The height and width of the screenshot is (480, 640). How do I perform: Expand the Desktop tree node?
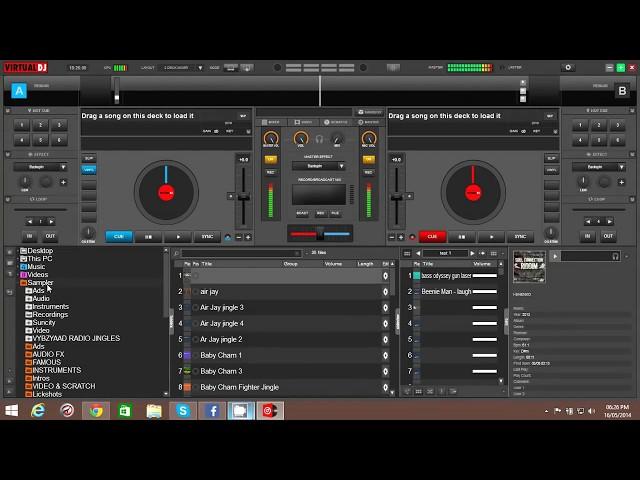coord(18,251)
